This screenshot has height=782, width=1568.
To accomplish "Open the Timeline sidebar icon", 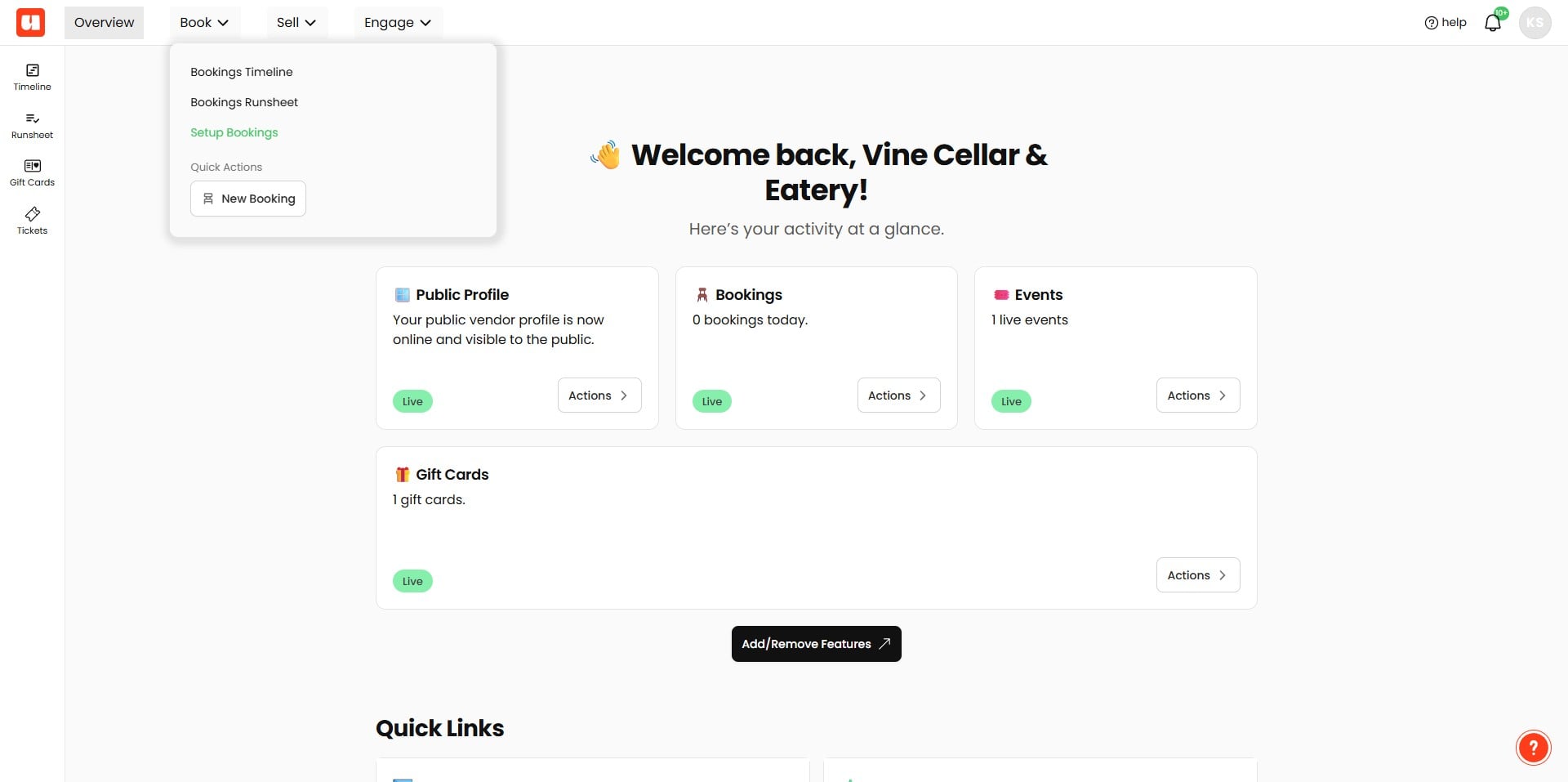I will tap(32, 78).
